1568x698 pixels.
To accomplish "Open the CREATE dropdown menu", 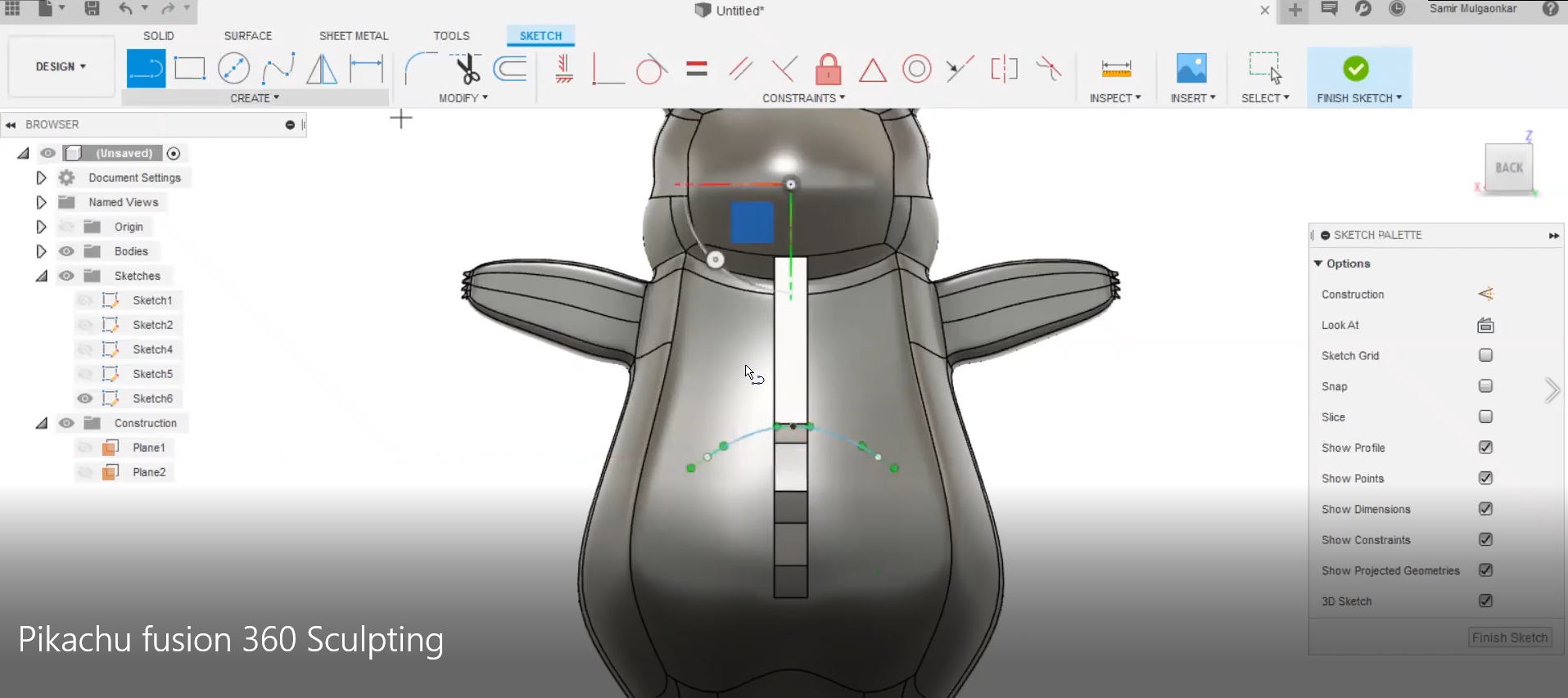I will [255, 98].
